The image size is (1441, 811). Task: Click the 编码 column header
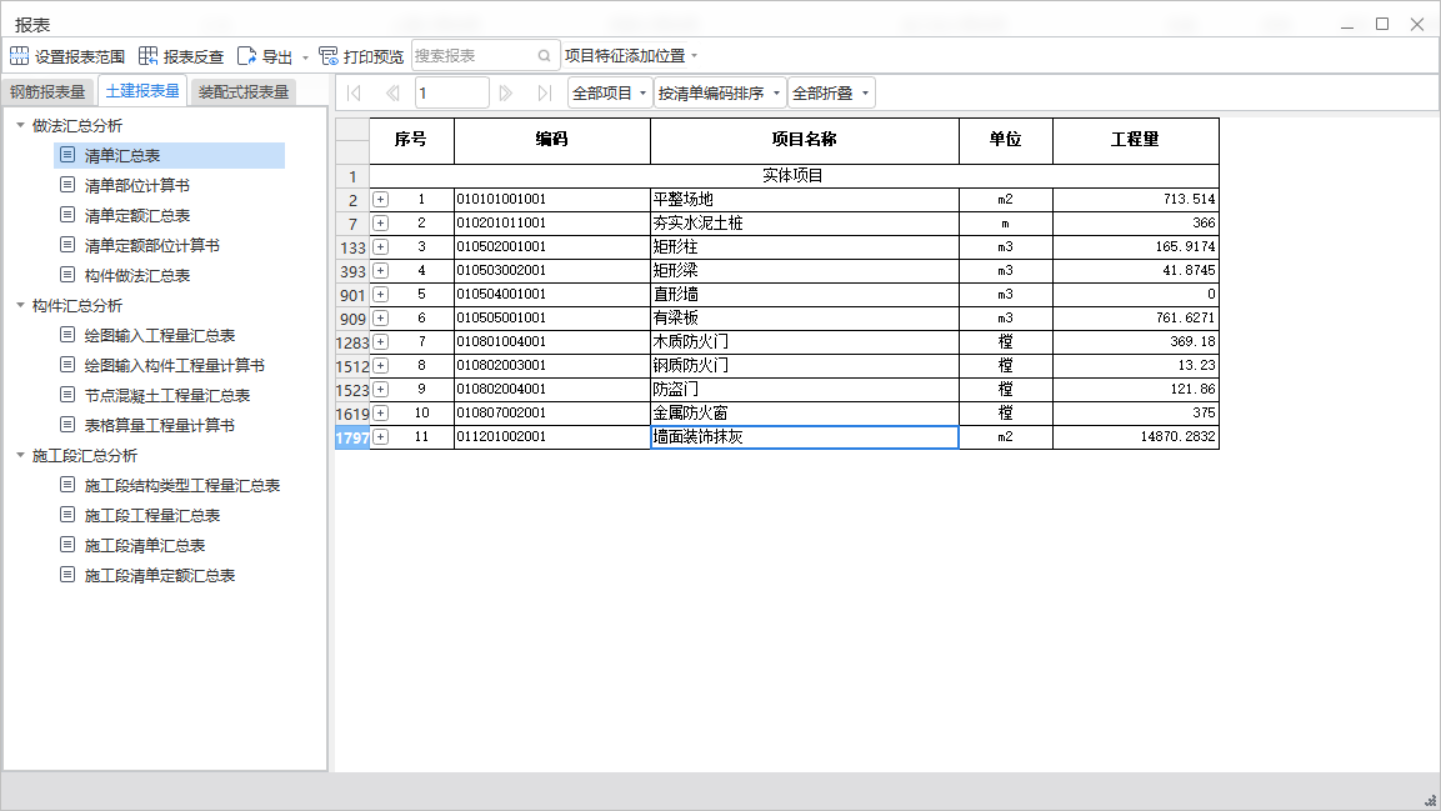coord(552,140)
